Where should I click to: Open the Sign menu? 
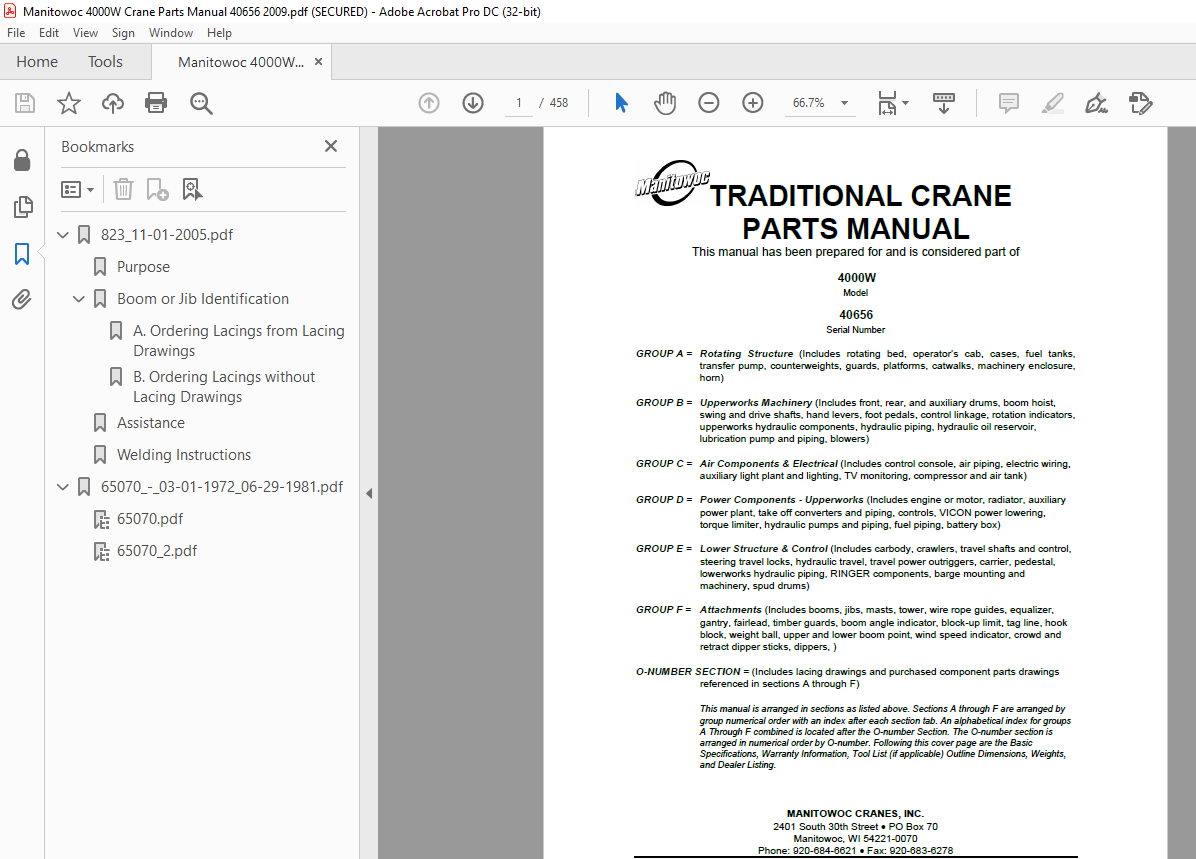coord(123,33)
